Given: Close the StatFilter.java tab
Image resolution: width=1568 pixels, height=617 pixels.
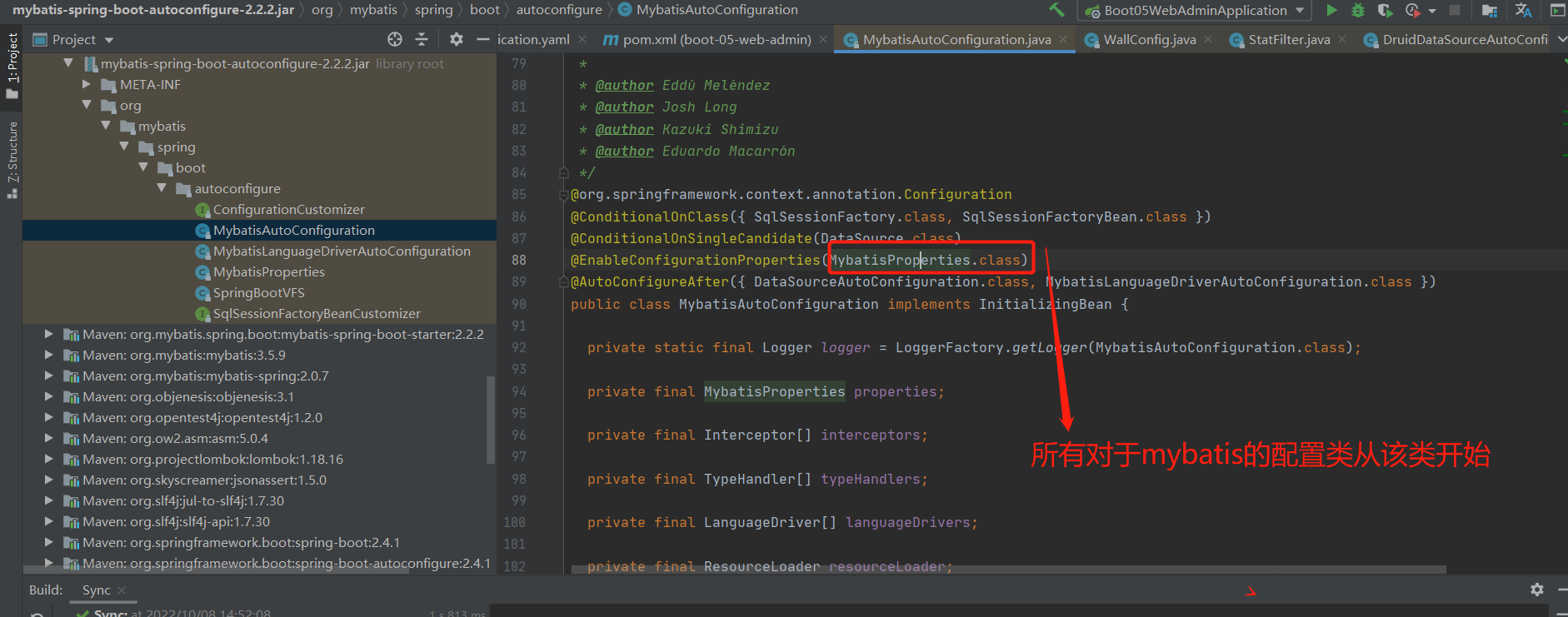Looking at the screenshot, I should [1342, 39].
